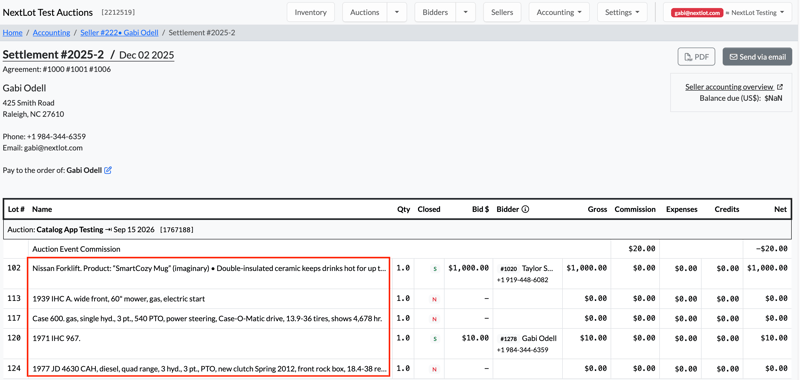Click the 1939 IHC A lot name
This screenshot has height=380, width=800.
(x=119, y=299)
